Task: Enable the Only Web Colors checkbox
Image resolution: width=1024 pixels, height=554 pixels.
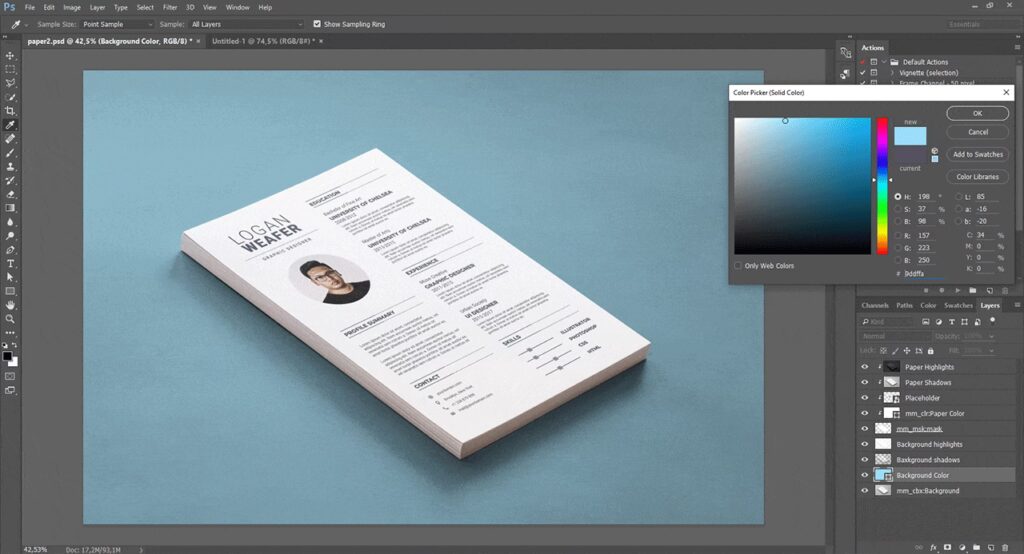Action: [x=739, y=266]
